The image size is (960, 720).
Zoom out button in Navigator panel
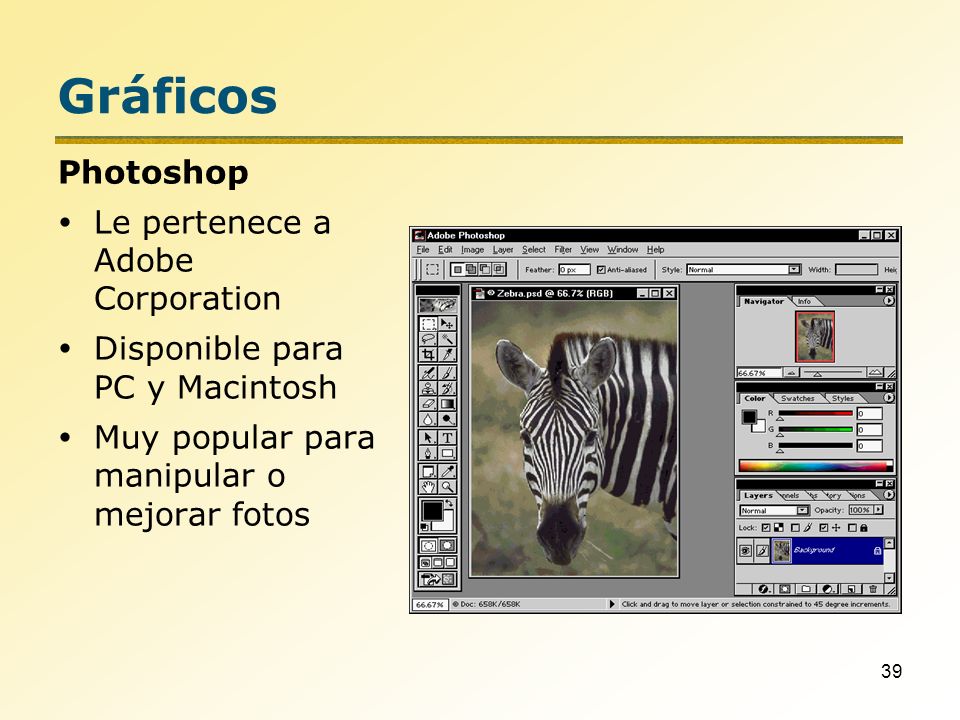coord(791,372)
